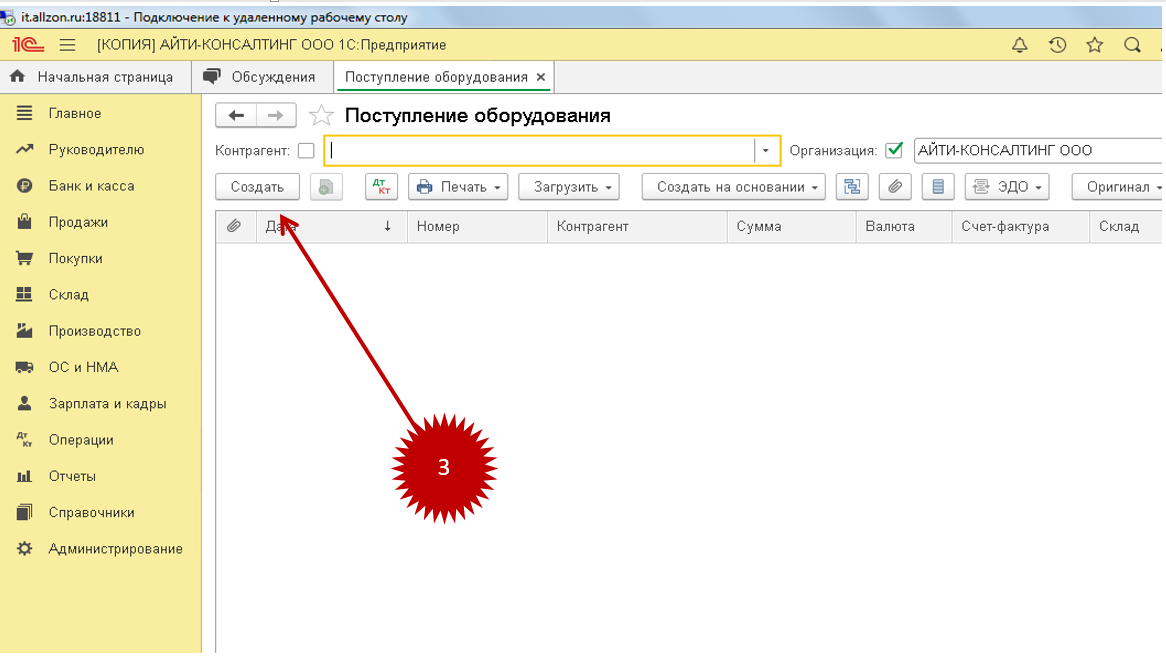Open the Печать dropdown
This screenshot has height=656, width=1166.
[x=458, y=187]
